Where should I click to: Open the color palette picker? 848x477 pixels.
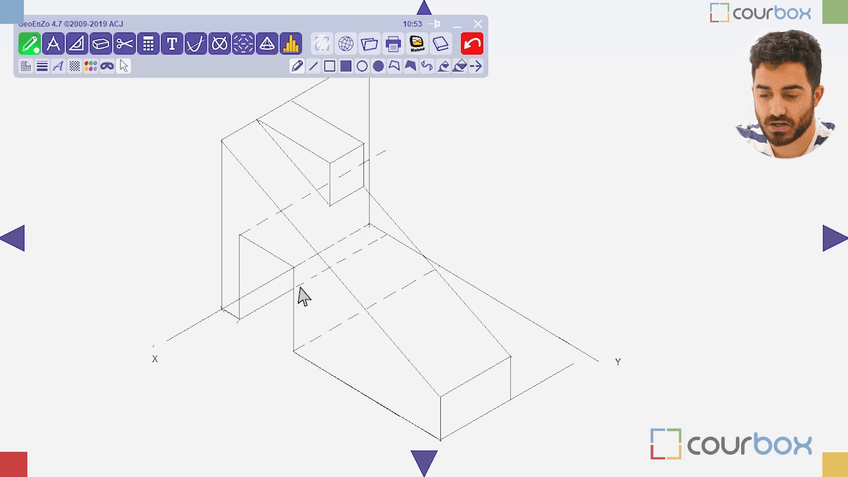90,66
